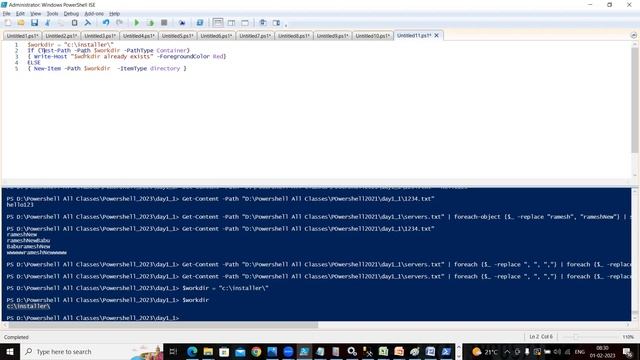Viewport: 640px width, 360px height.
Task: Switch to Untitled4.ps1 tab
Action: click(139, 36)
